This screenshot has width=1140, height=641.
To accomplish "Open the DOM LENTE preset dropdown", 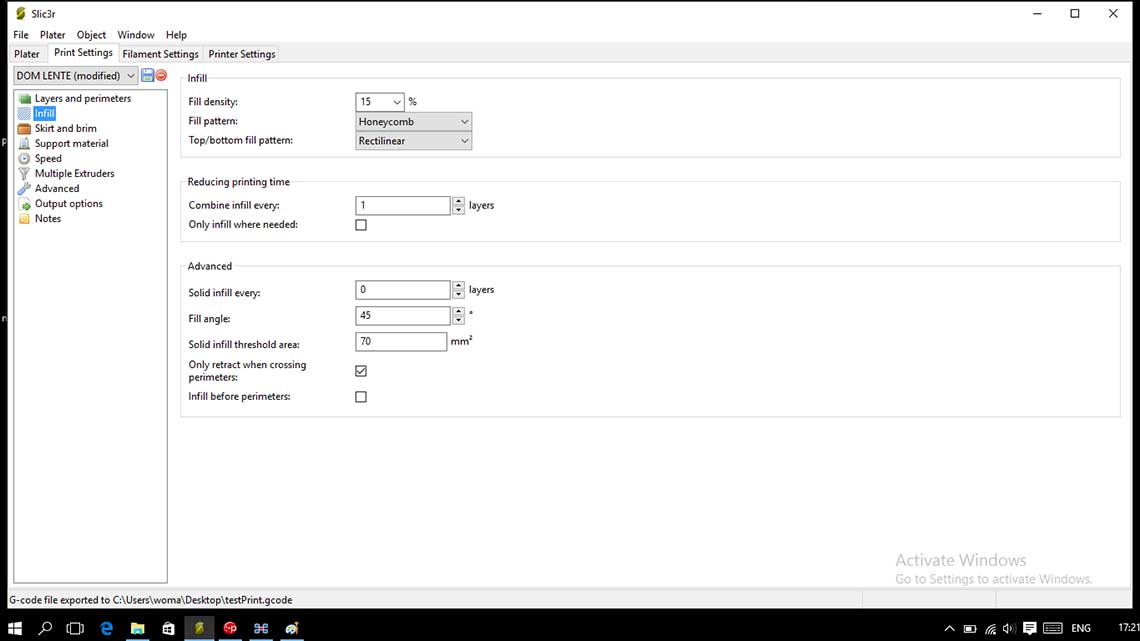I will pos(76,76).
